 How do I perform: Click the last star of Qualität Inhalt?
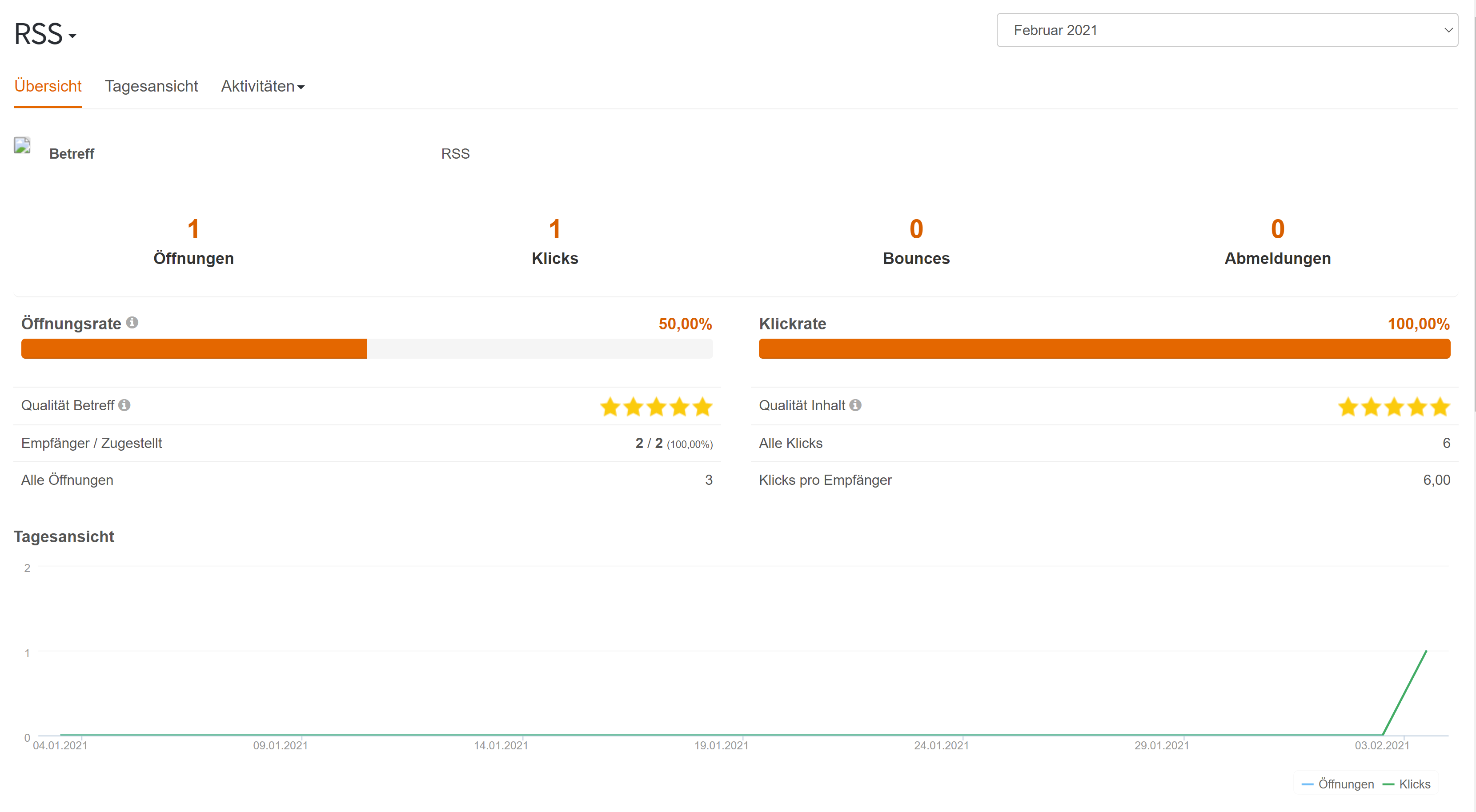point(1440,407)
